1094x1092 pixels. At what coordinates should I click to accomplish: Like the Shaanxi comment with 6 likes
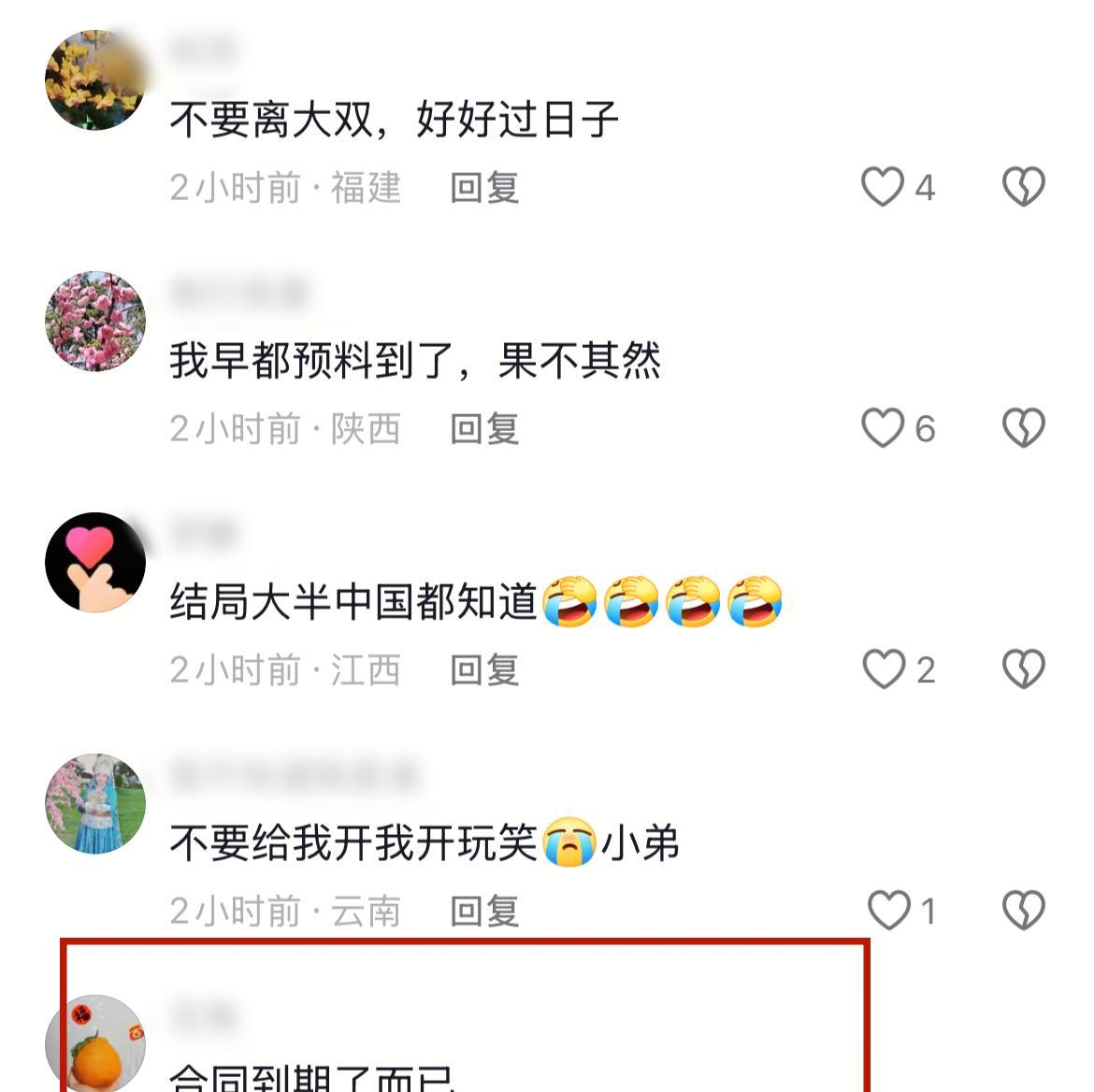pyautogui.click(x=883, y=427)
